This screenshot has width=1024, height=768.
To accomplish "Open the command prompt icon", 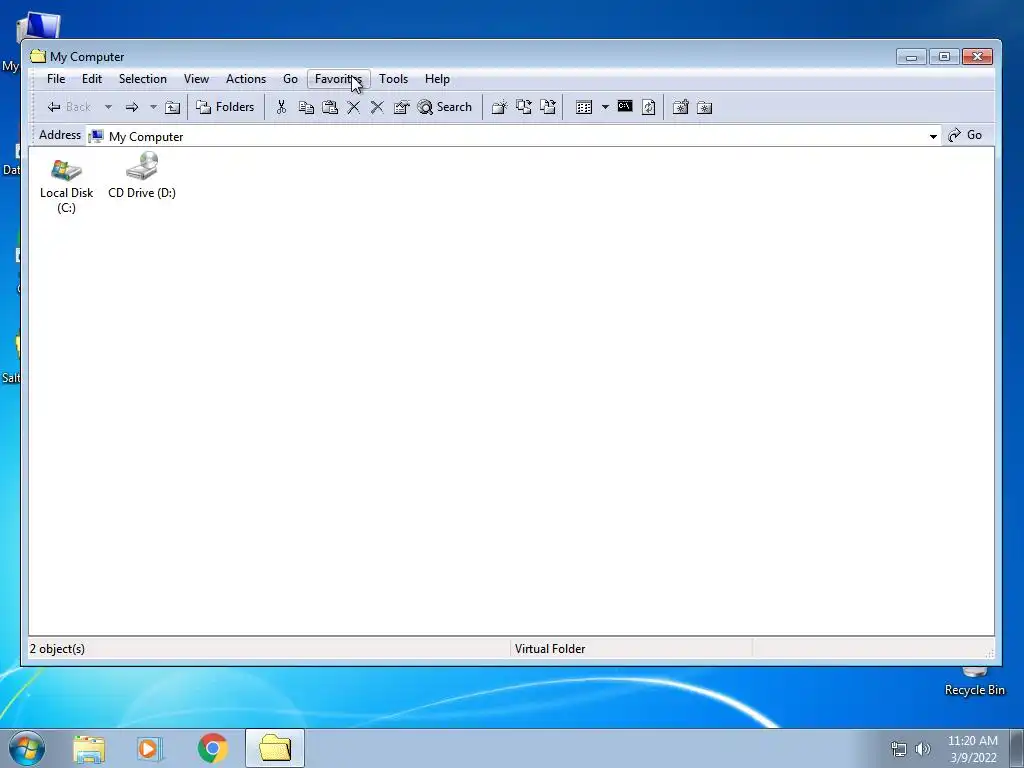I will (x=625, y=106).
